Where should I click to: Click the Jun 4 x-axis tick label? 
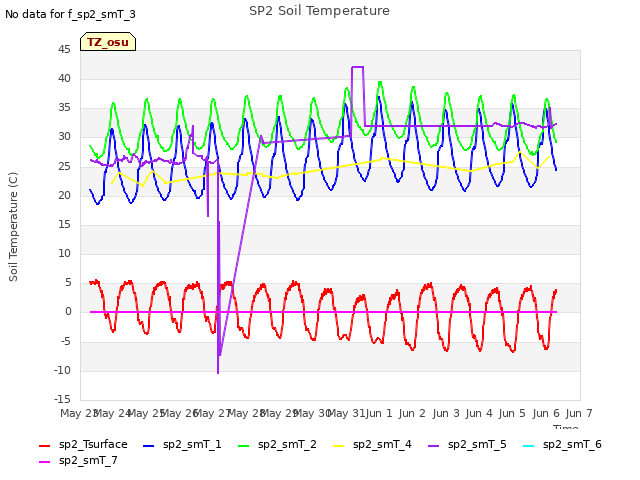pos(479,413)
